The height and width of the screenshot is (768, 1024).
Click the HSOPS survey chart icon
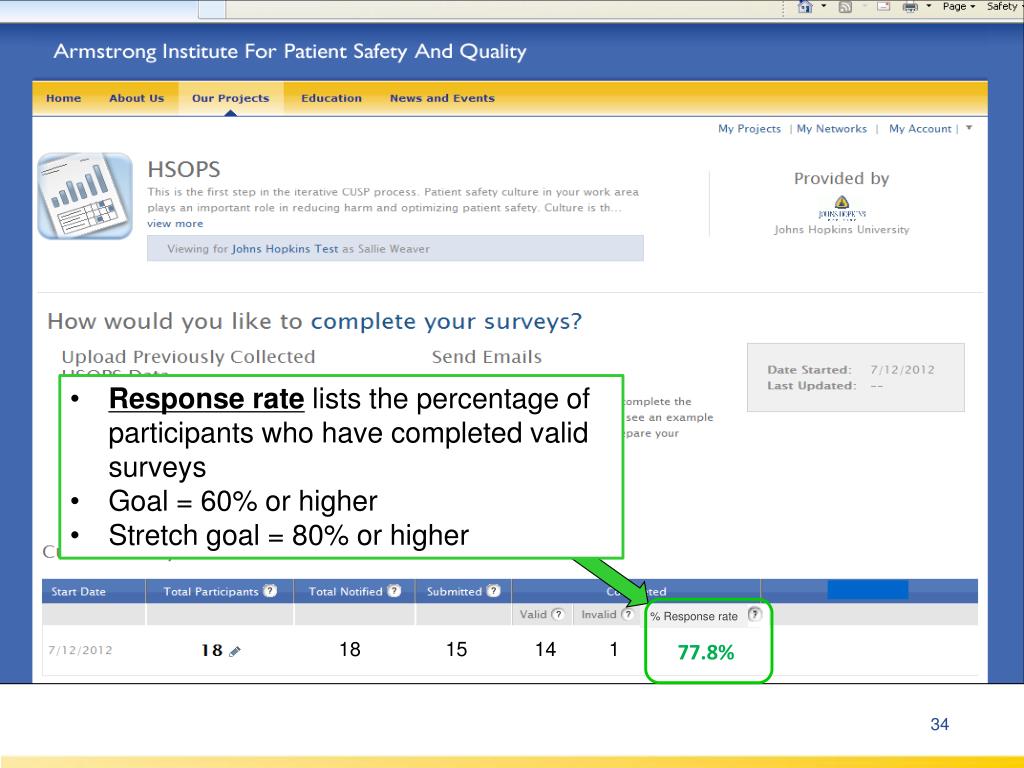click(x=85, y=196)
